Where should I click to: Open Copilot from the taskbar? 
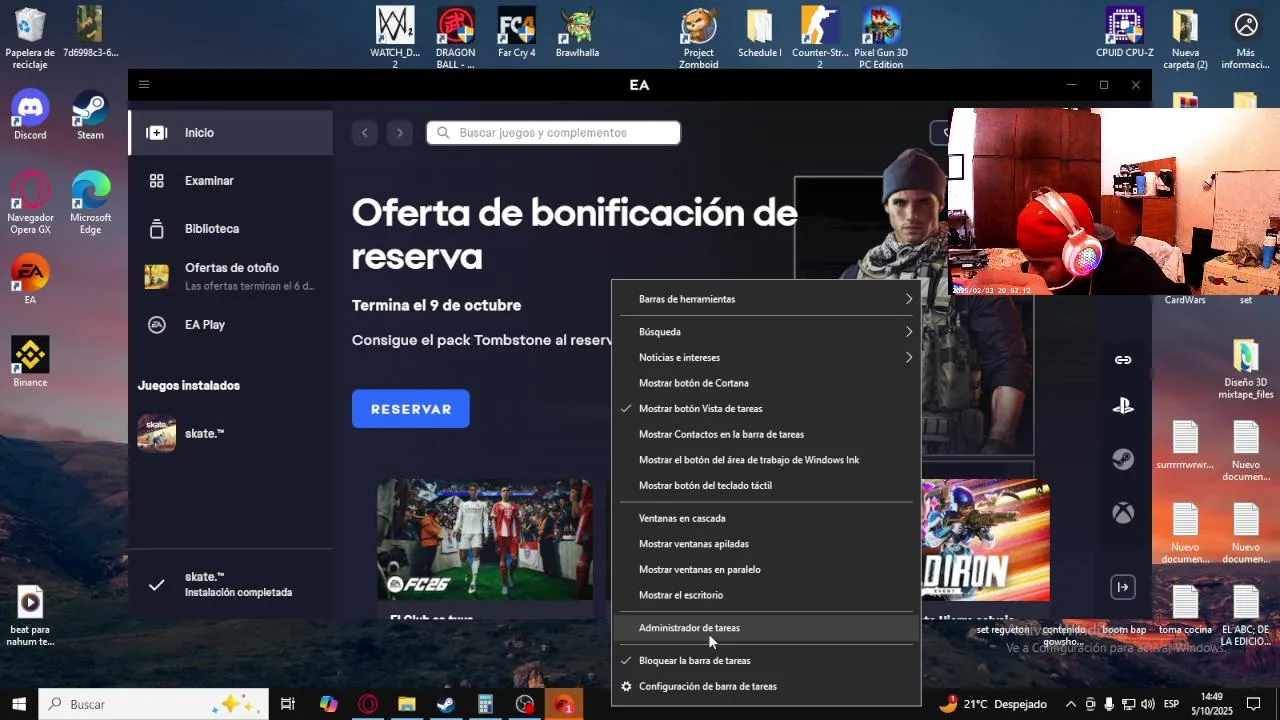coord(329,704)
